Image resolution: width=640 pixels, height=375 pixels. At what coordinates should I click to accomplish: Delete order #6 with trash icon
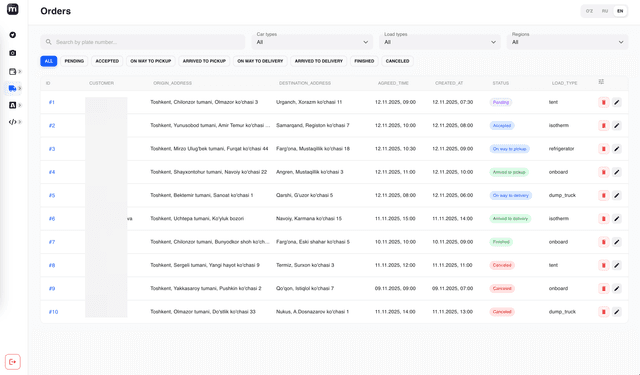tap(604, 219)
